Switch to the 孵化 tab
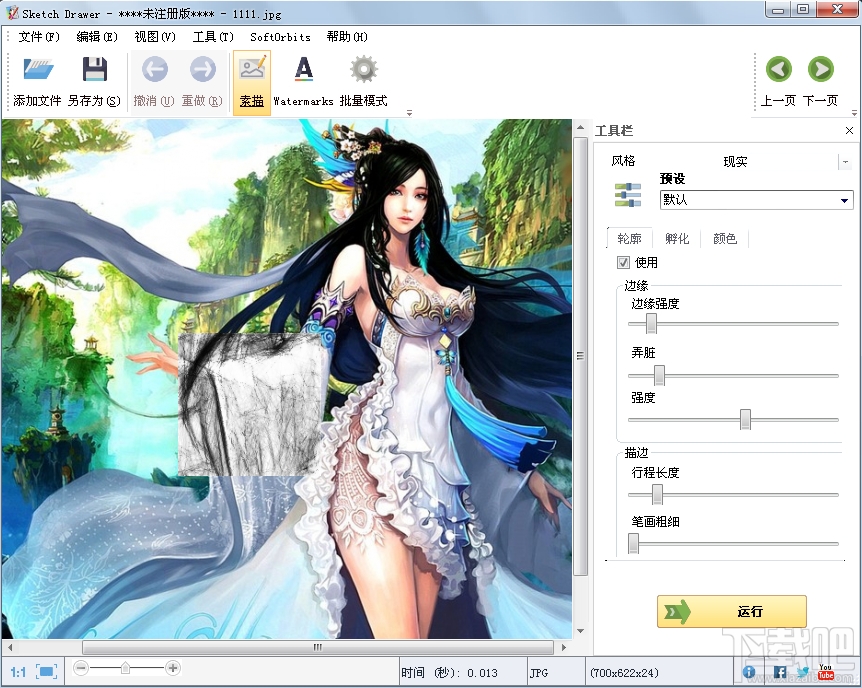 (677, 238)
